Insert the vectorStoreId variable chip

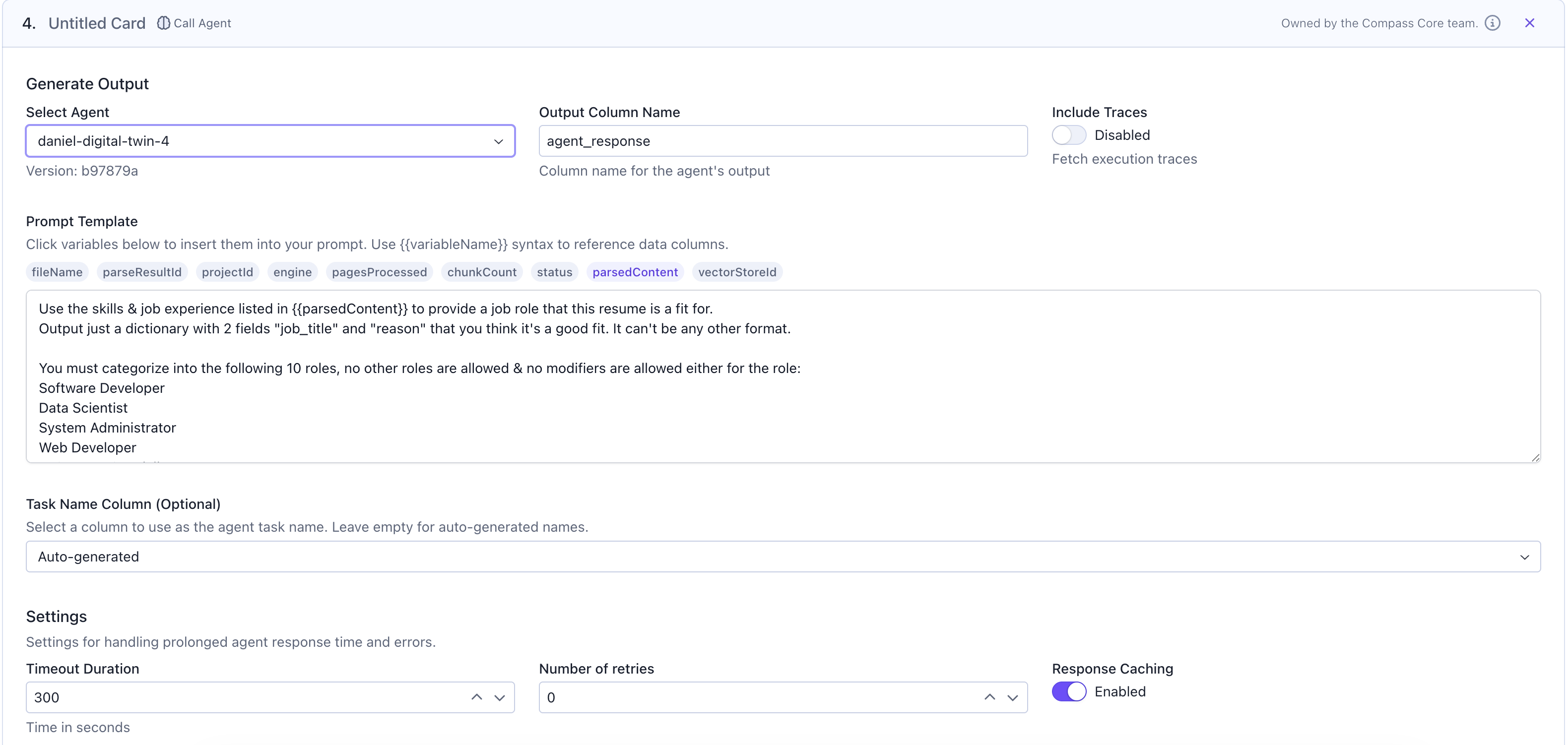click(736, 272)
